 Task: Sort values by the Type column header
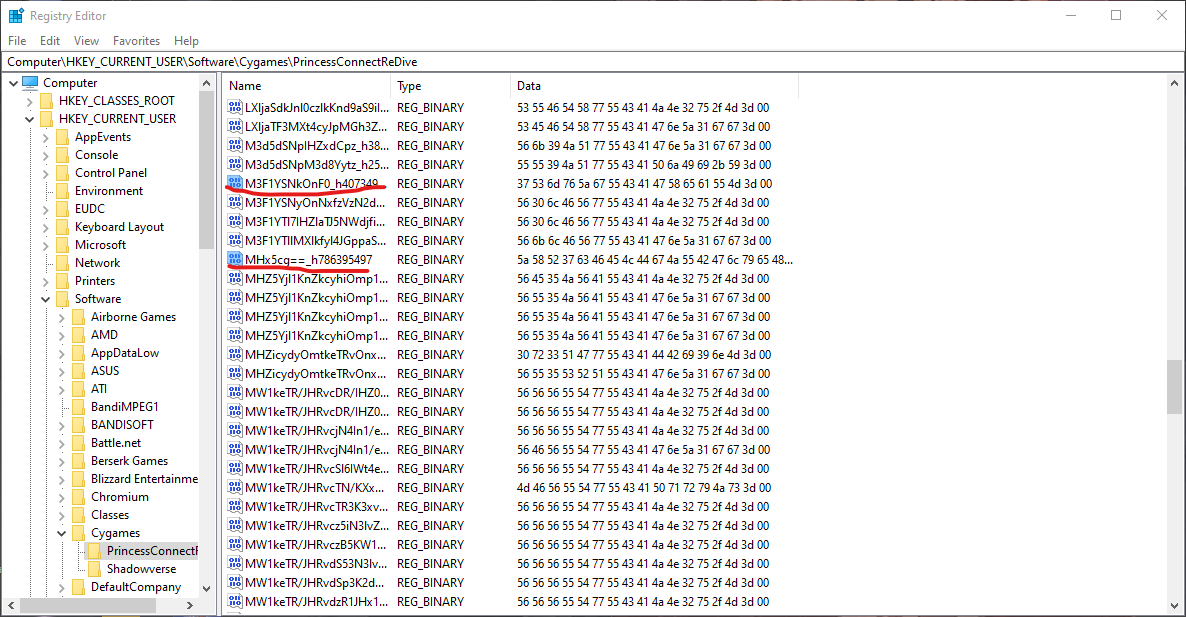point(451,85)
